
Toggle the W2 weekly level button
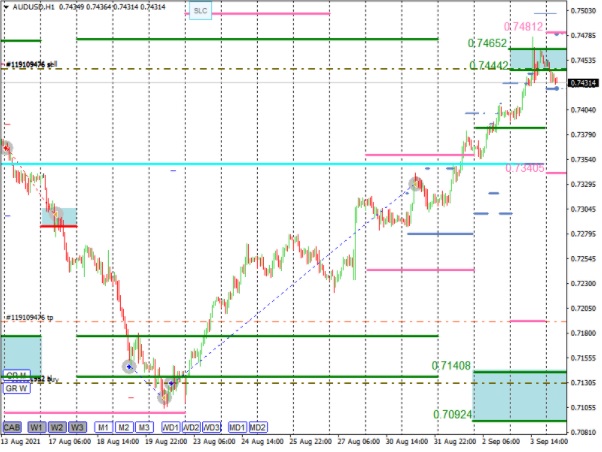[57, 426]
